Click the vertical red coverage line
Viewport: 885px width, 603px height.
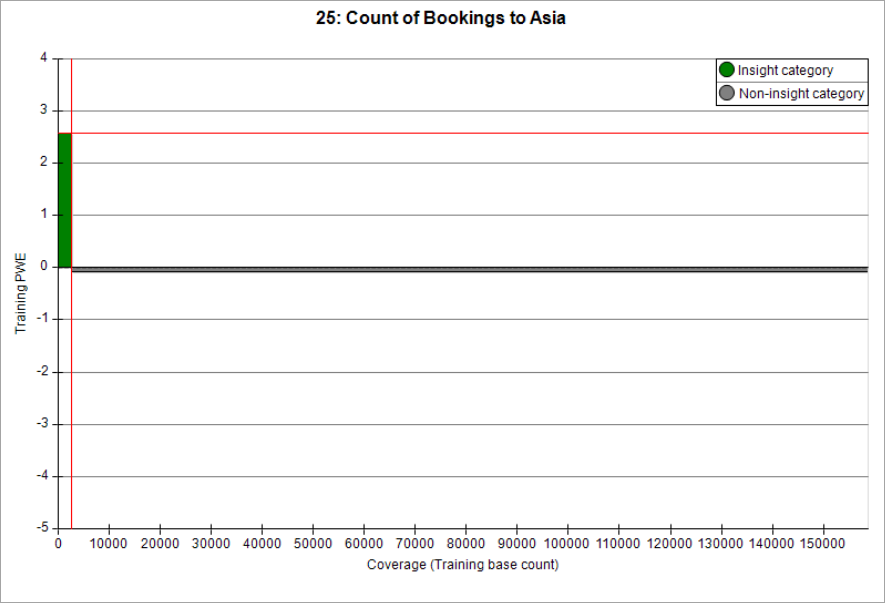[72, 294]
